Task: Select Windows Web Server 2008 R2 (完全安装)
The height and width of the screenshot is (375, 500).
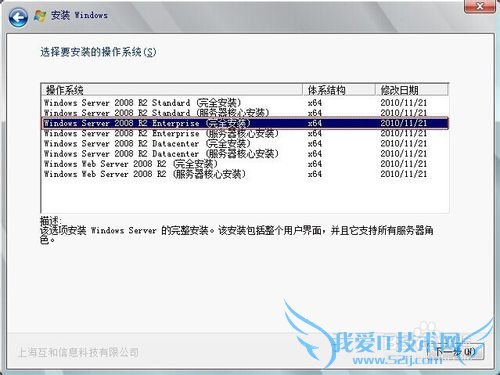Action: (245, 164)
